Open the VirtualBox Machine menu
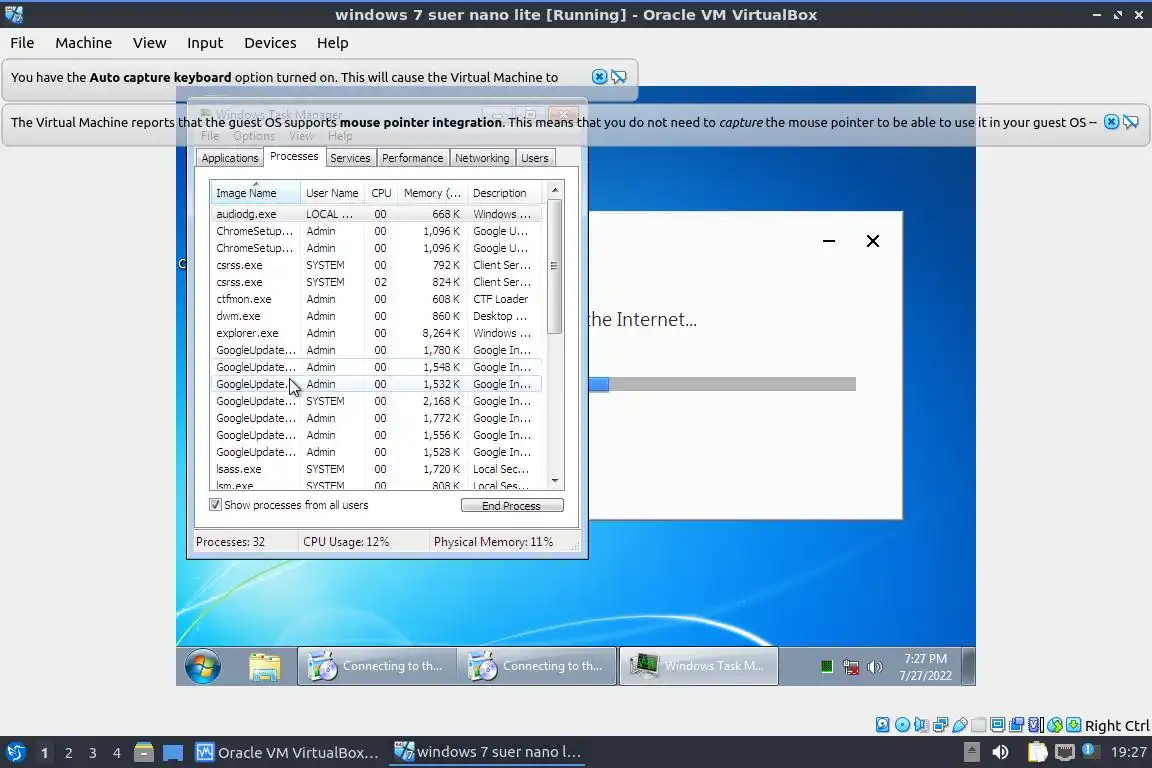Screen dimensions: 1152x768 [x=84, y=43]
